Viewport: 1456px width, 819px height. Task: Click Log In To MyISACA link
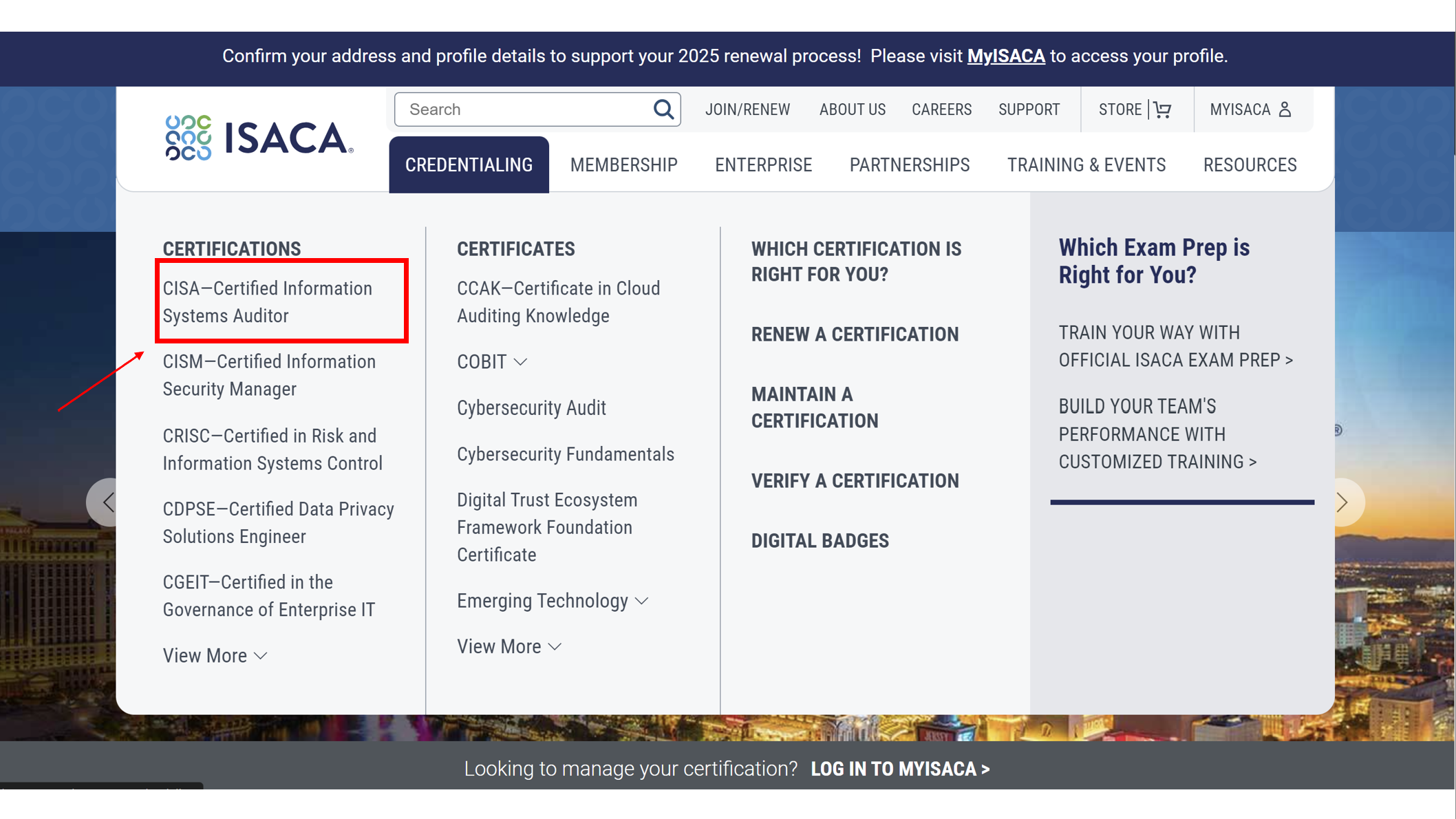tap(900, 769)
